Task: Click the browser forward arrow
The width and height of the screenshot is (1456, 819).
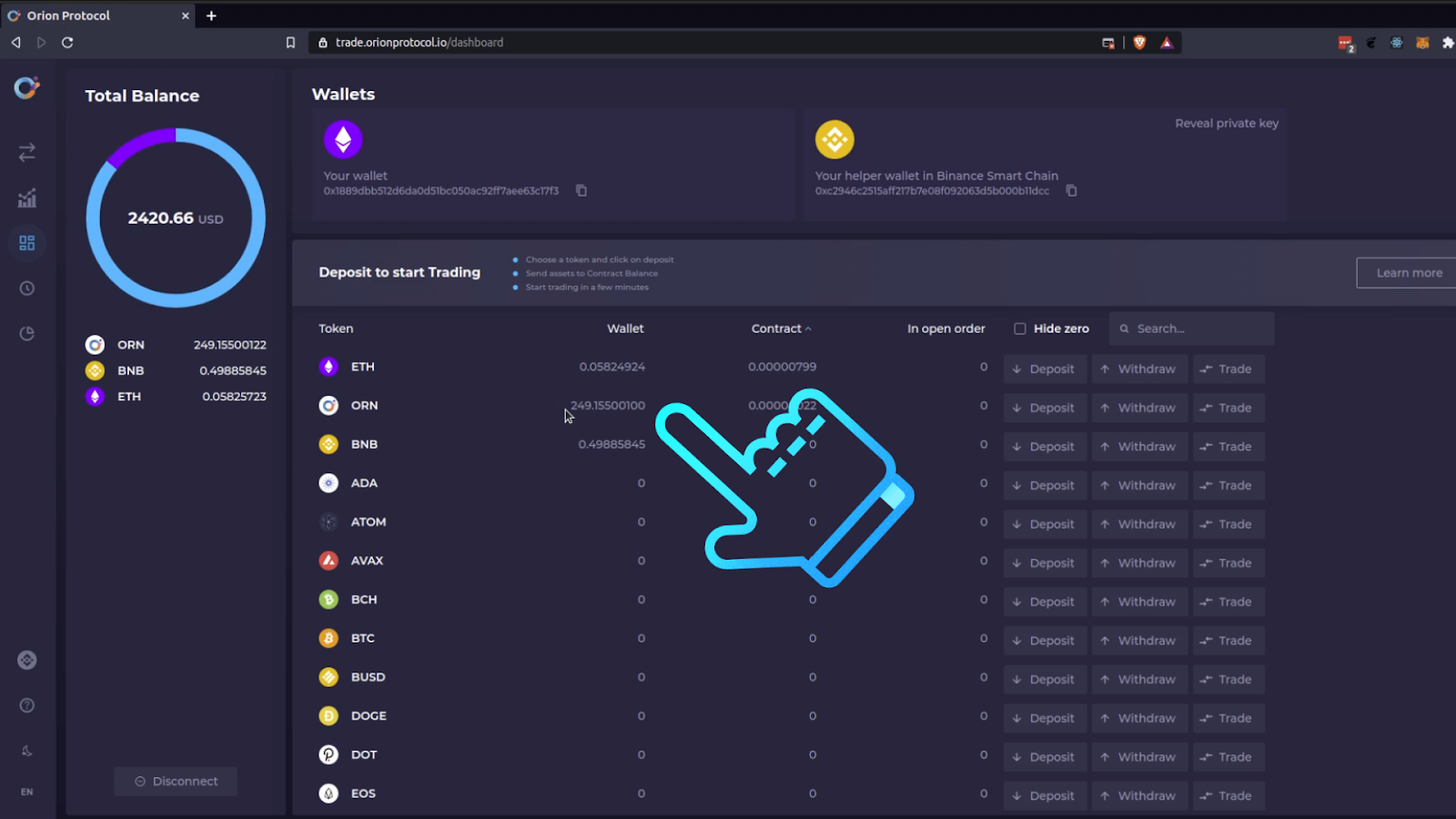Action: tap(41, 43)
